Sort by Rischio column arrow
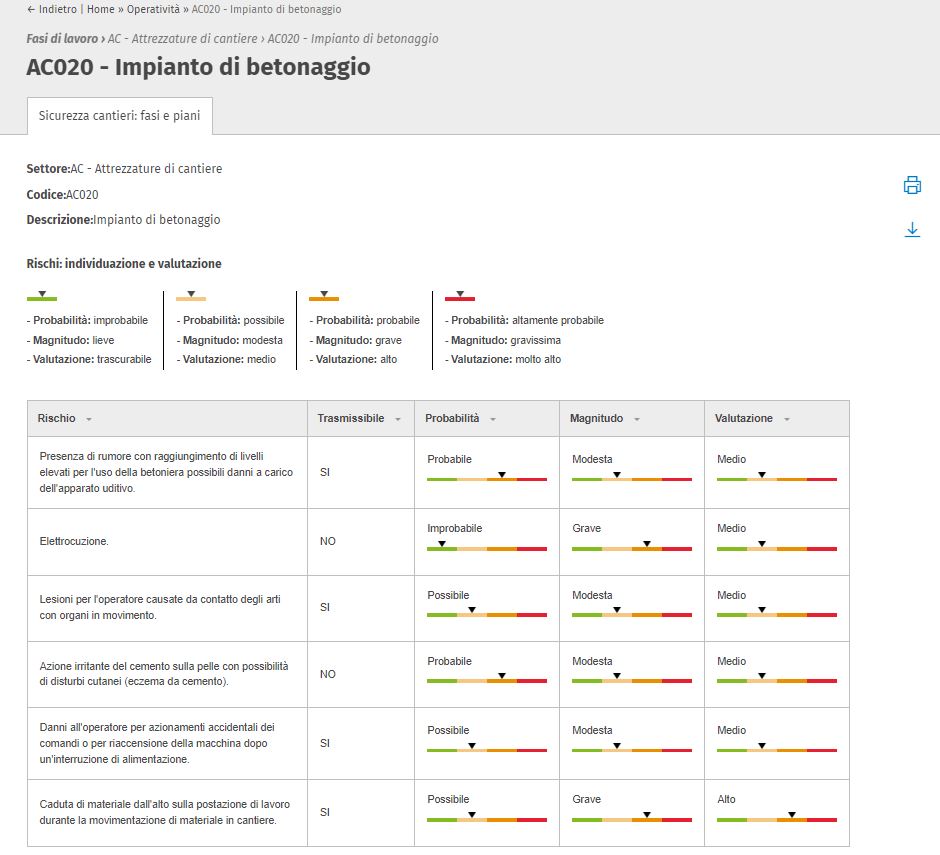The width and height of the screenshot is (940, 855). tap(89, 419)
